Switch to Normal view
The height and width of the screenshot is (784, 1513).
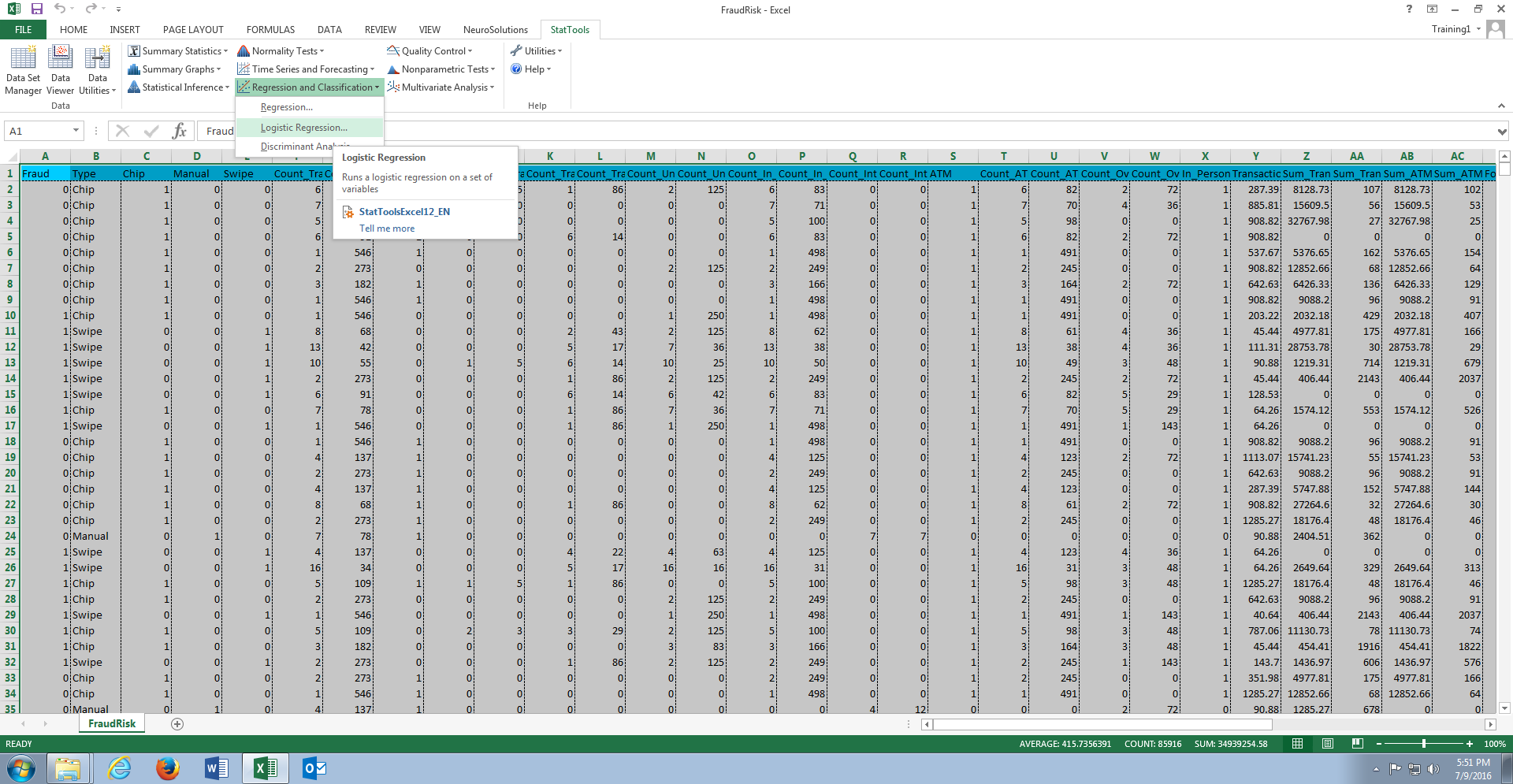1297,744
